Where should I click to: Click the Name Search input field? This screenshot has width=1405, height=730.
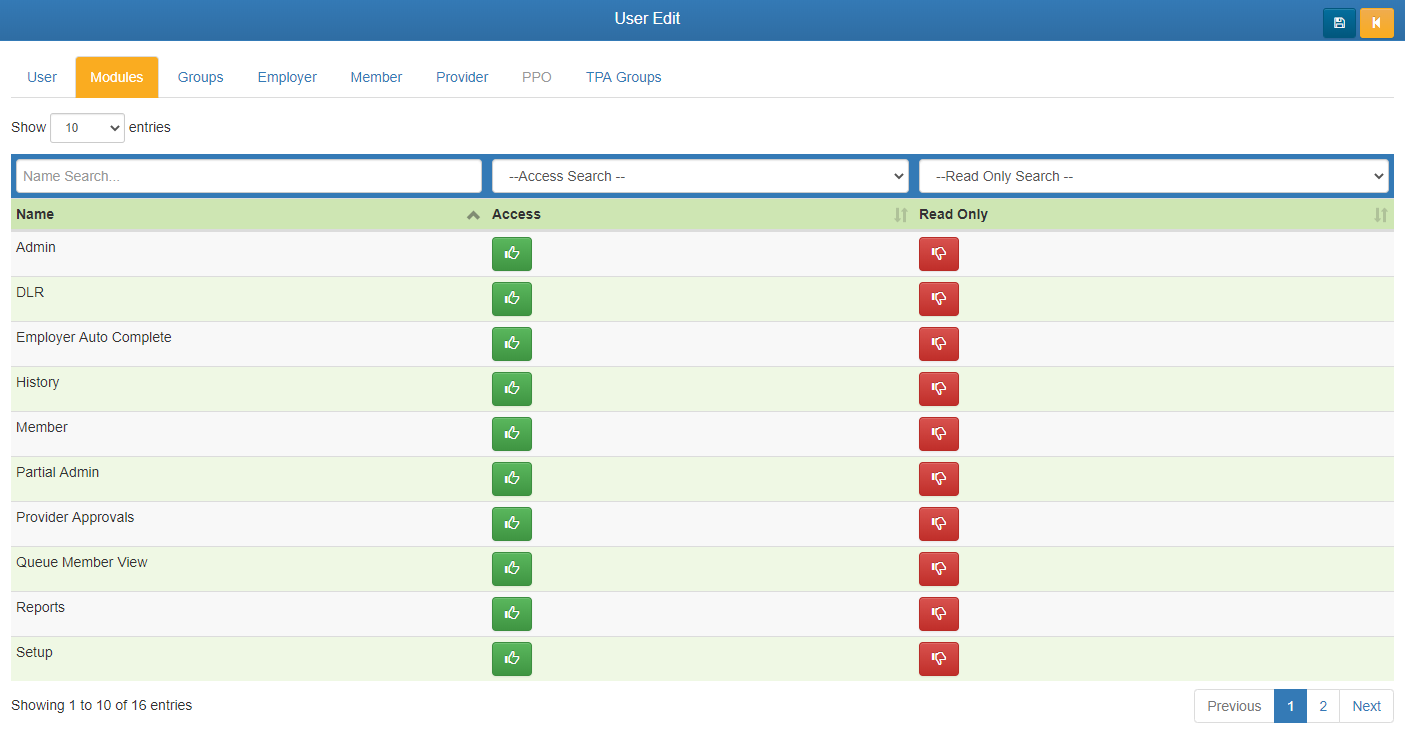coord(248,176)
